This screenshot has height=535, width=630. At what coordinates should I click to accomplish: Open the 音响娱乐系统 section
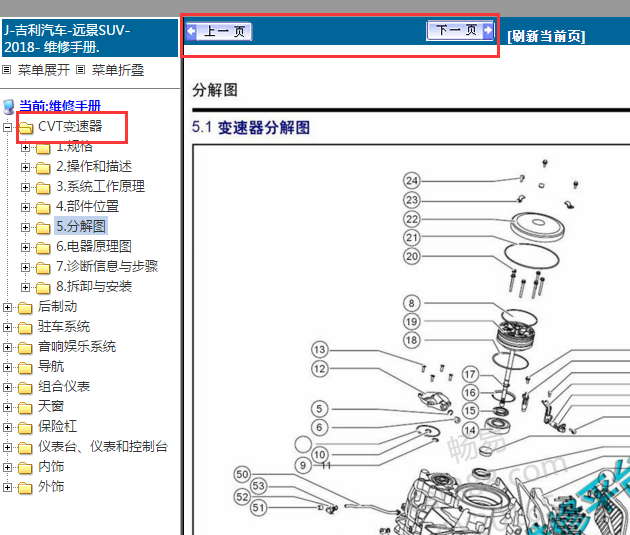77,346
